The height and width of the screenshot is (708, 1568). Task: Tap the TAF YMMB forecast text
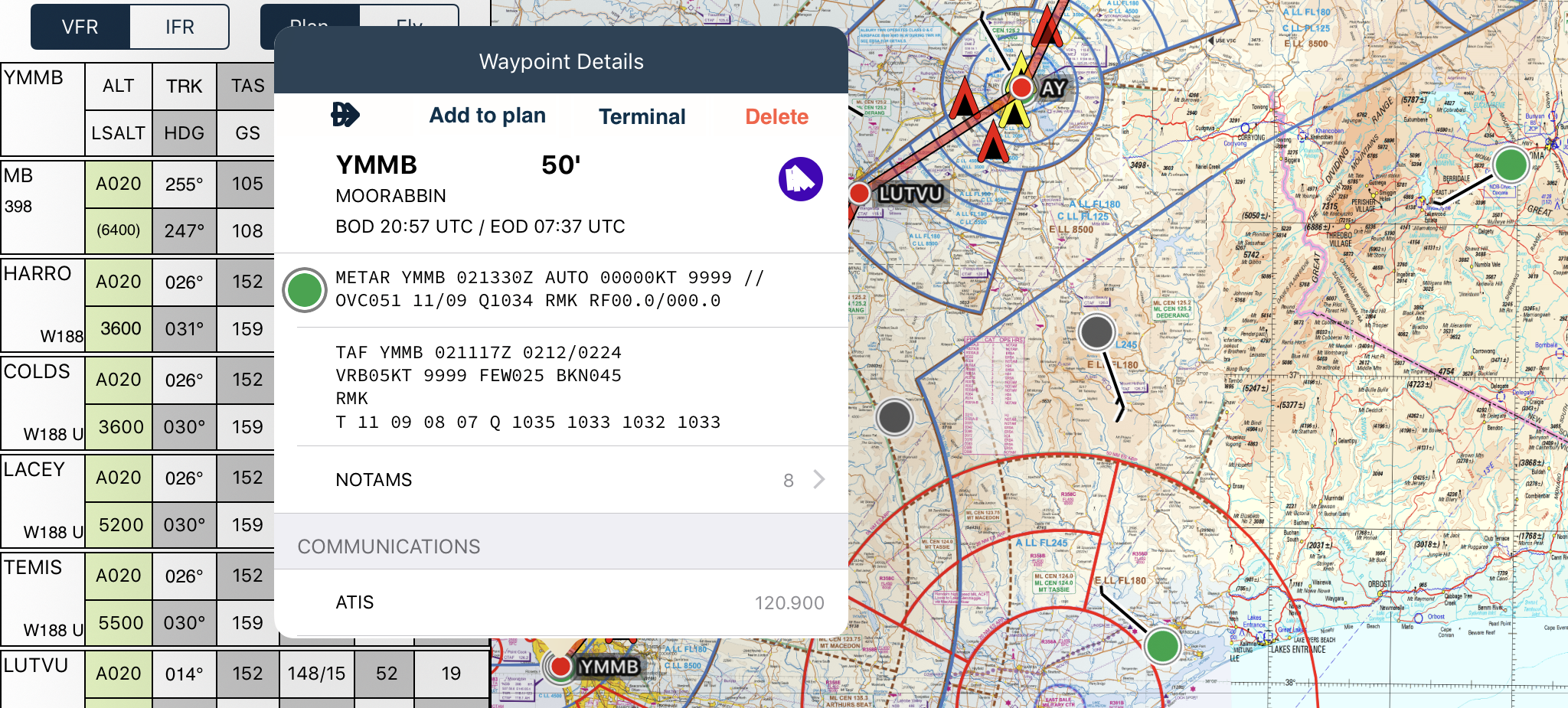click(x=528, y=387)
